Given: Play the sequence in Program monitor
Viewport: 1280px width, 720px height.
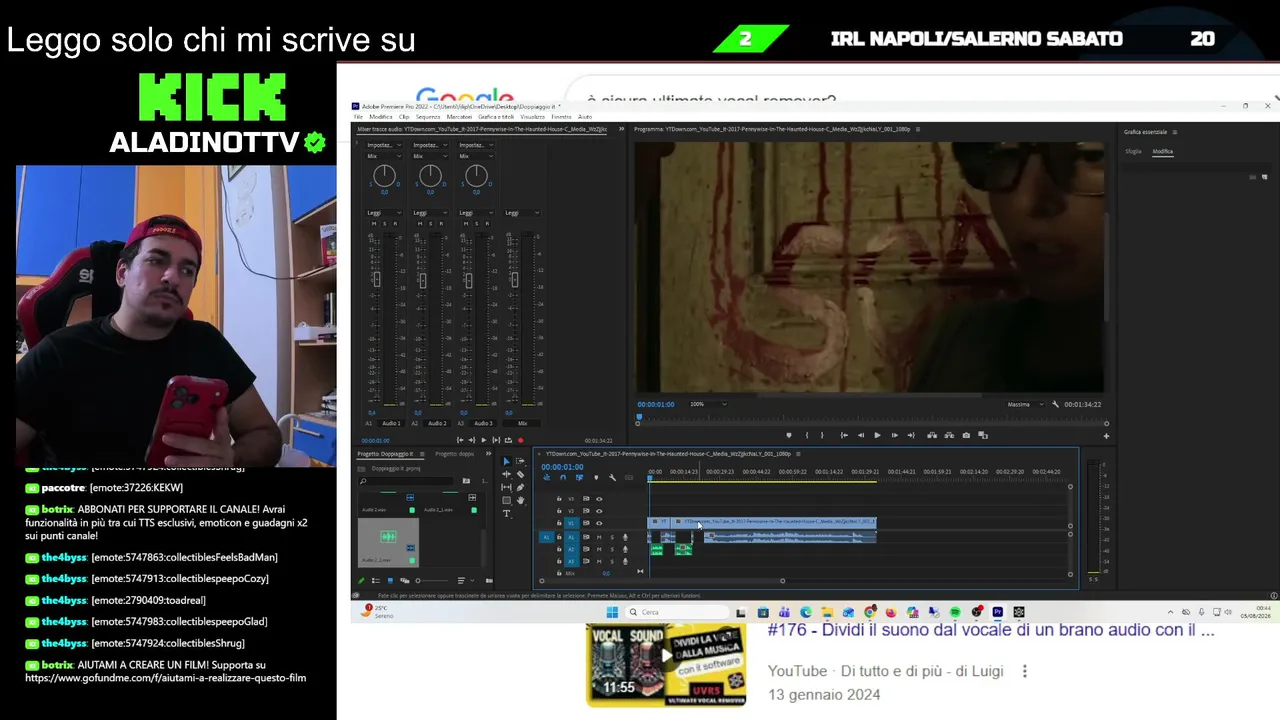Looking at the screenshot, I should (x=877, y=435).
